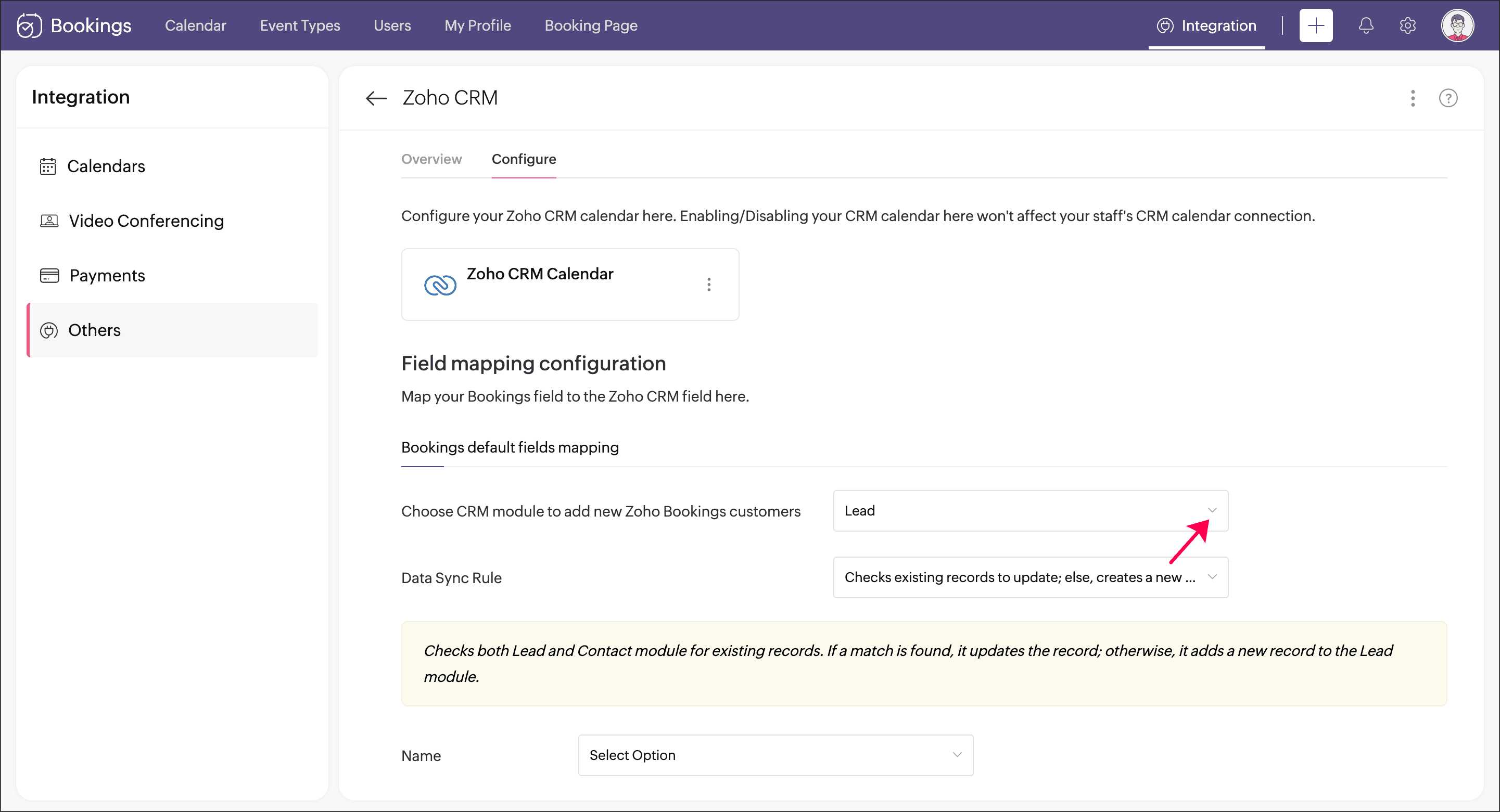Click the back arrow beside Zoho CRM
The height and width of the screenshot is (812, 1500).
point(376,98)
